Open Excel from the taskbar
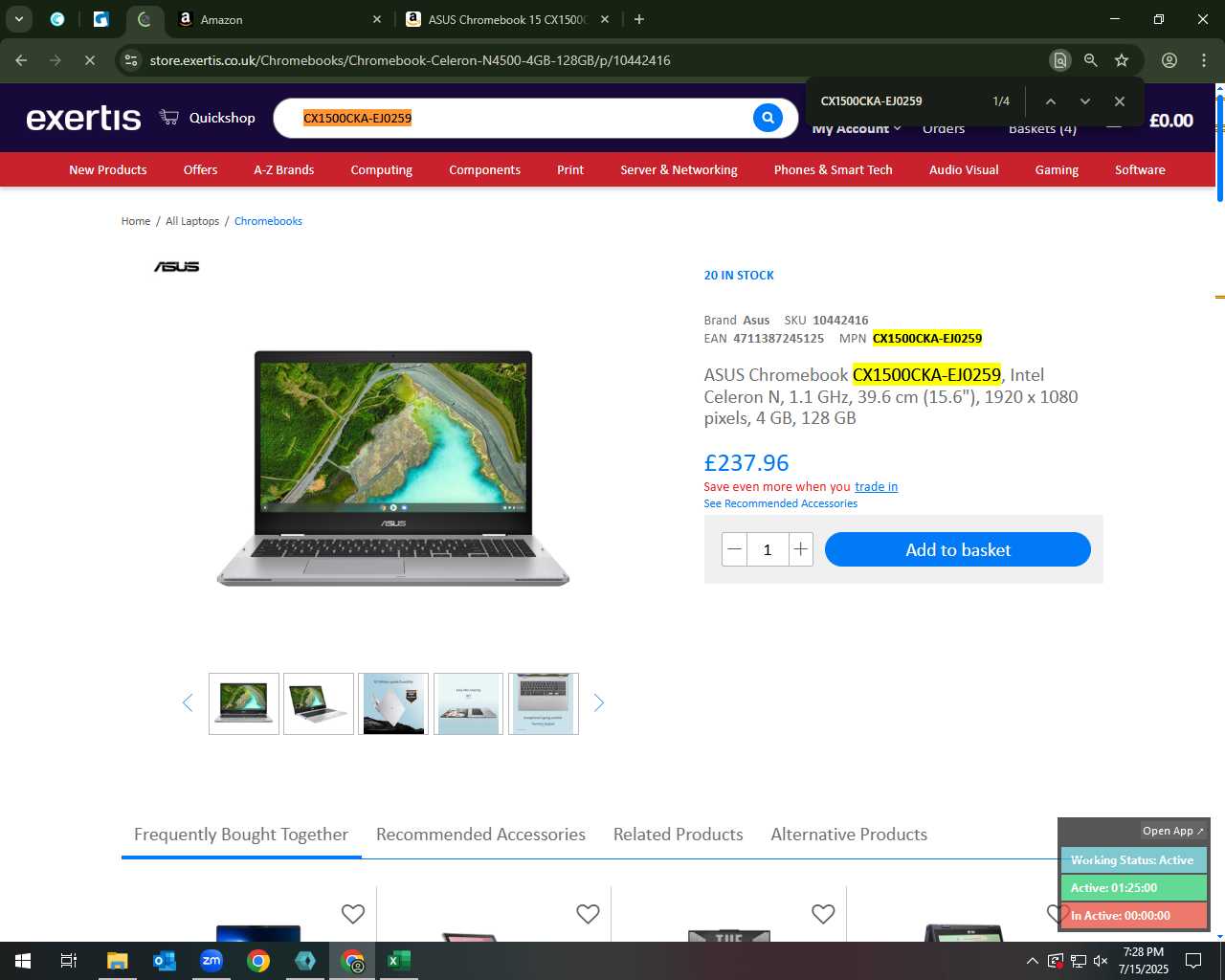Screen dimensions: 1225x980 pos(399,961)
